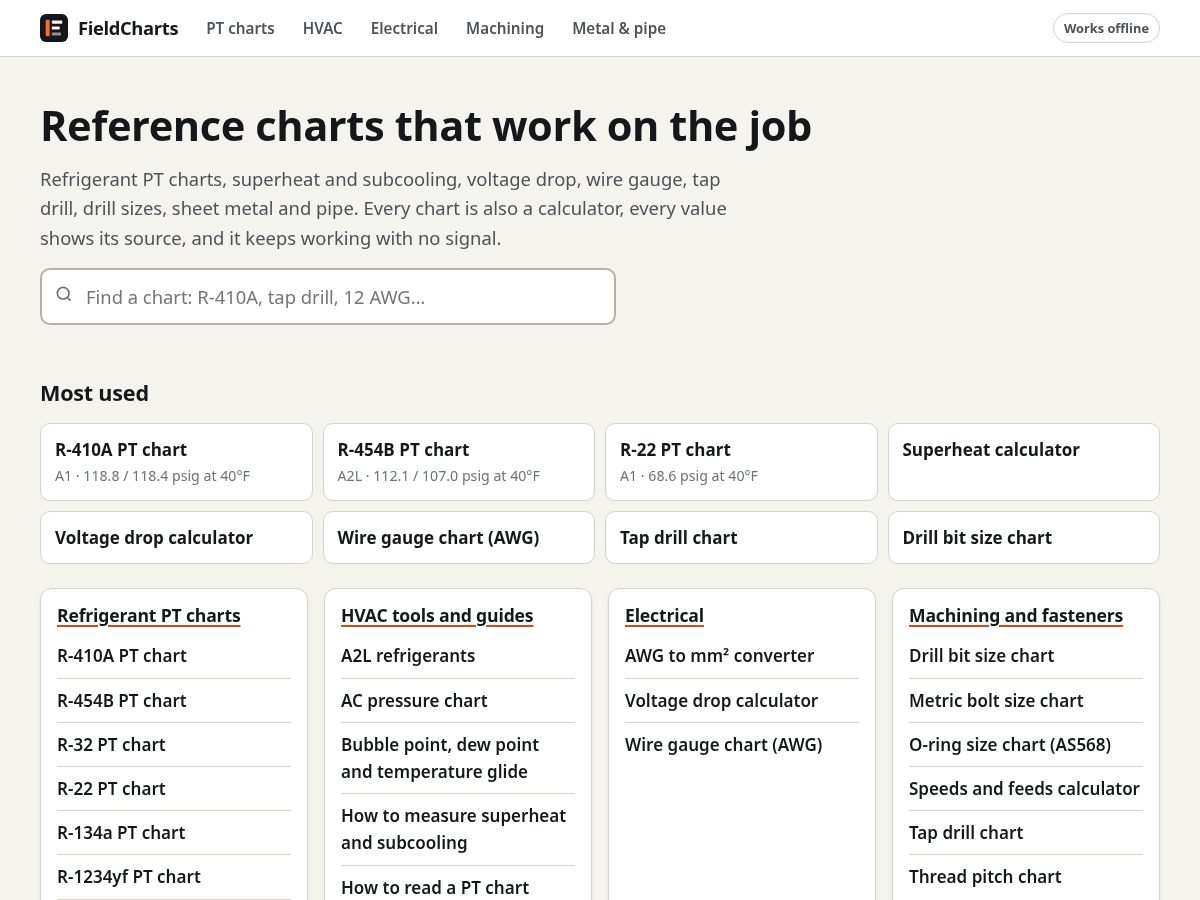Open the Wire gauge chart (AWG) card
The height and width of the screenshot is (900, 1200).
pos(459,538)
